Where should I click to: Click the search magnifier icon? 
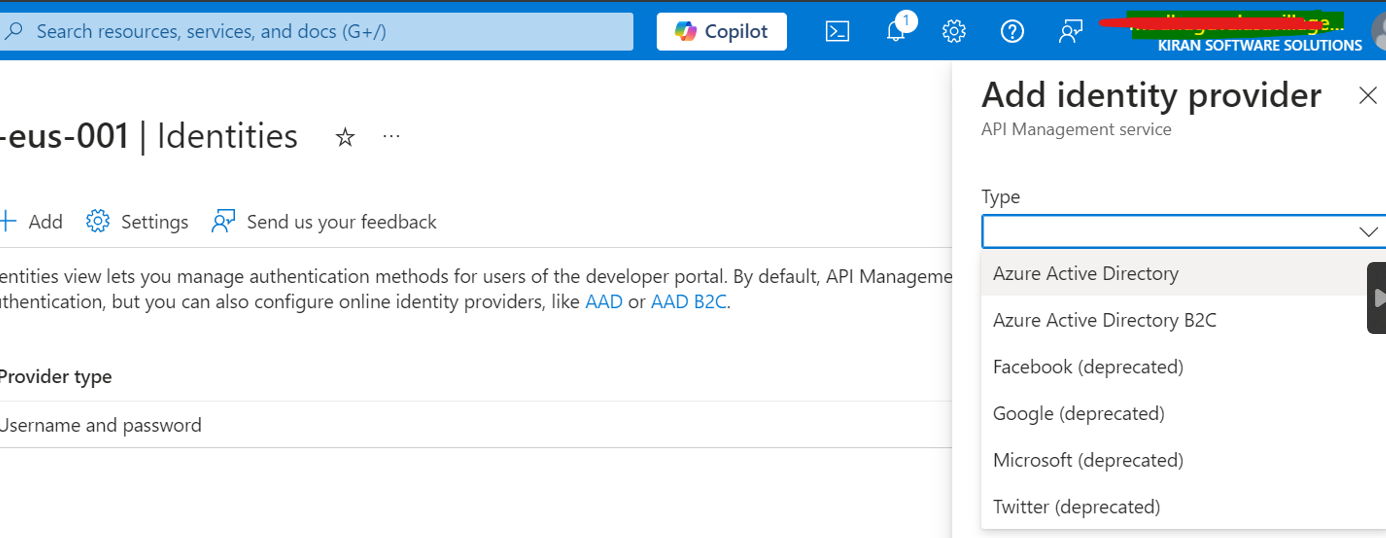click(14, 31)
